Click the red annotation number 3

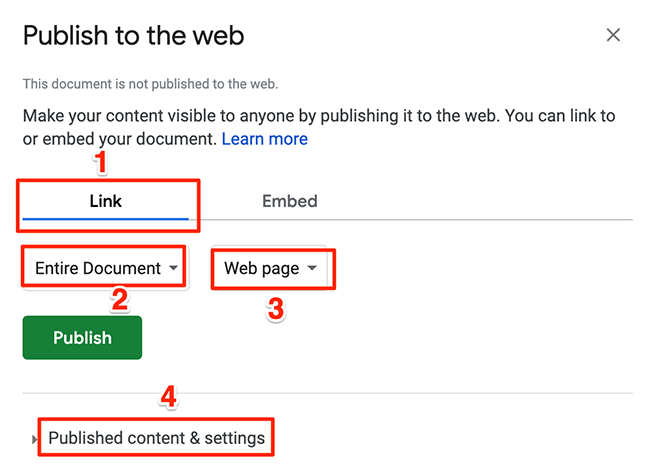(x=275, y=309)
